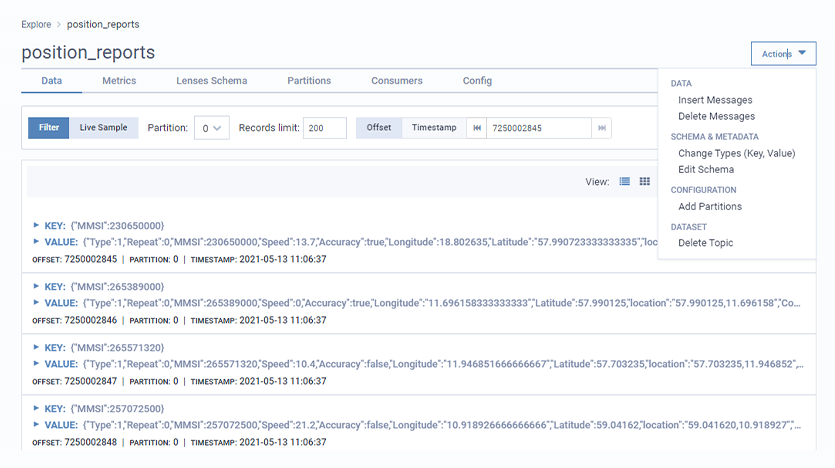The image size is (835, 468).
Task: Open the Metrics tab
Action: 119,81
